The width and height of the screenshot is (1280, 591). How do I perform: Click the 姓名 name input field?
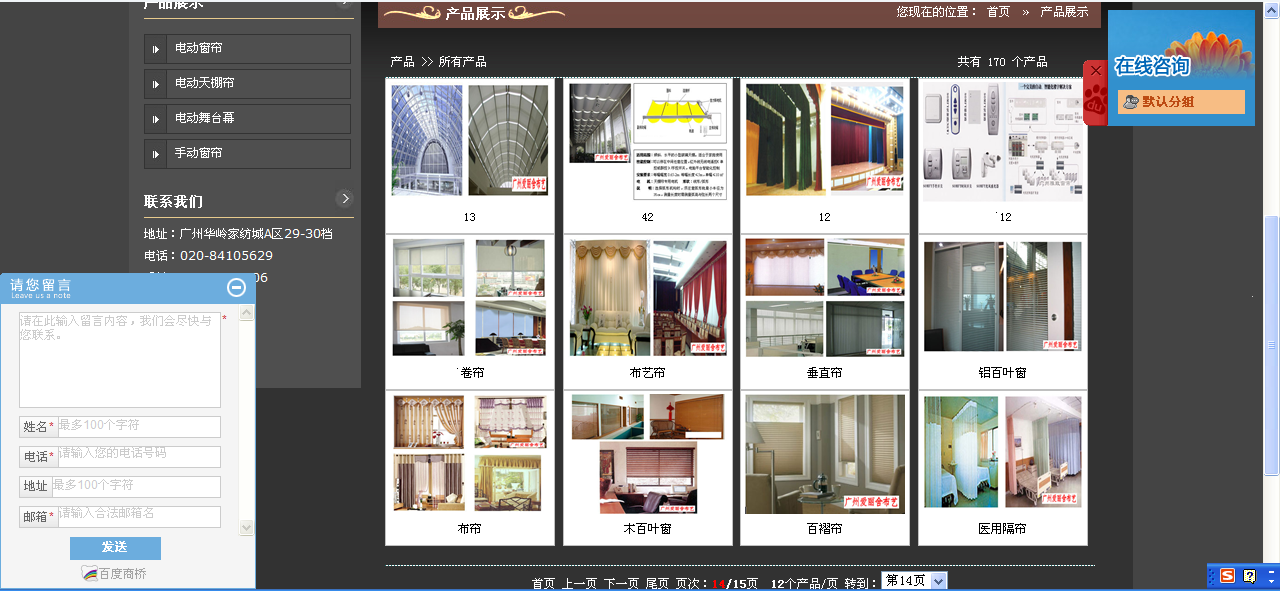click(138, 427)
